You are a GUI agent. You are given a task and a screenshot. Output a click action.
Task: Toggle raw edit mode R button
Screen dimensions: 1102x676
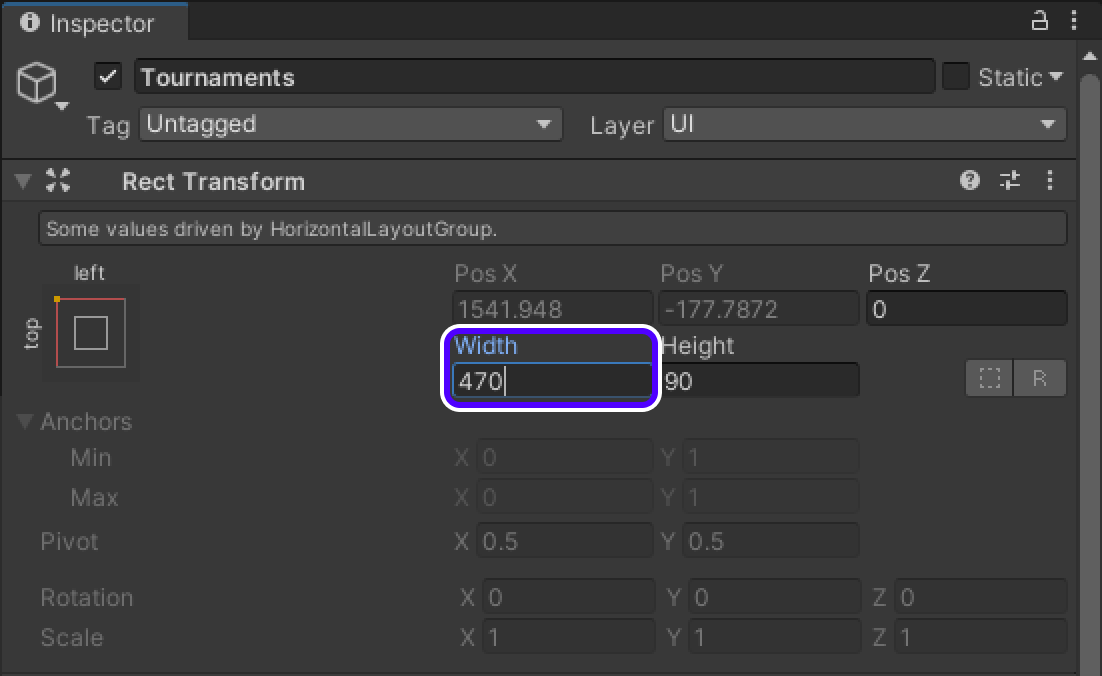[1040, 379]
